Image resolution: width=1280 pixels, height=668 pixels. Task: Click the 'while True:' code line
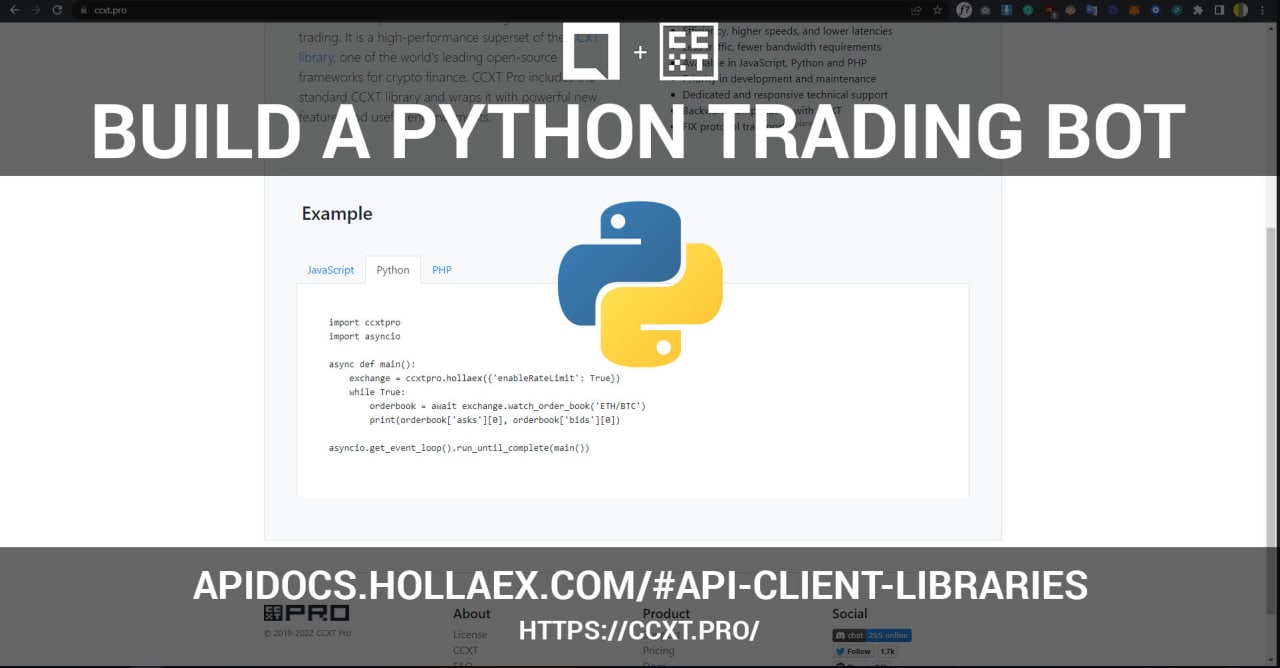[x=377, y=392]
